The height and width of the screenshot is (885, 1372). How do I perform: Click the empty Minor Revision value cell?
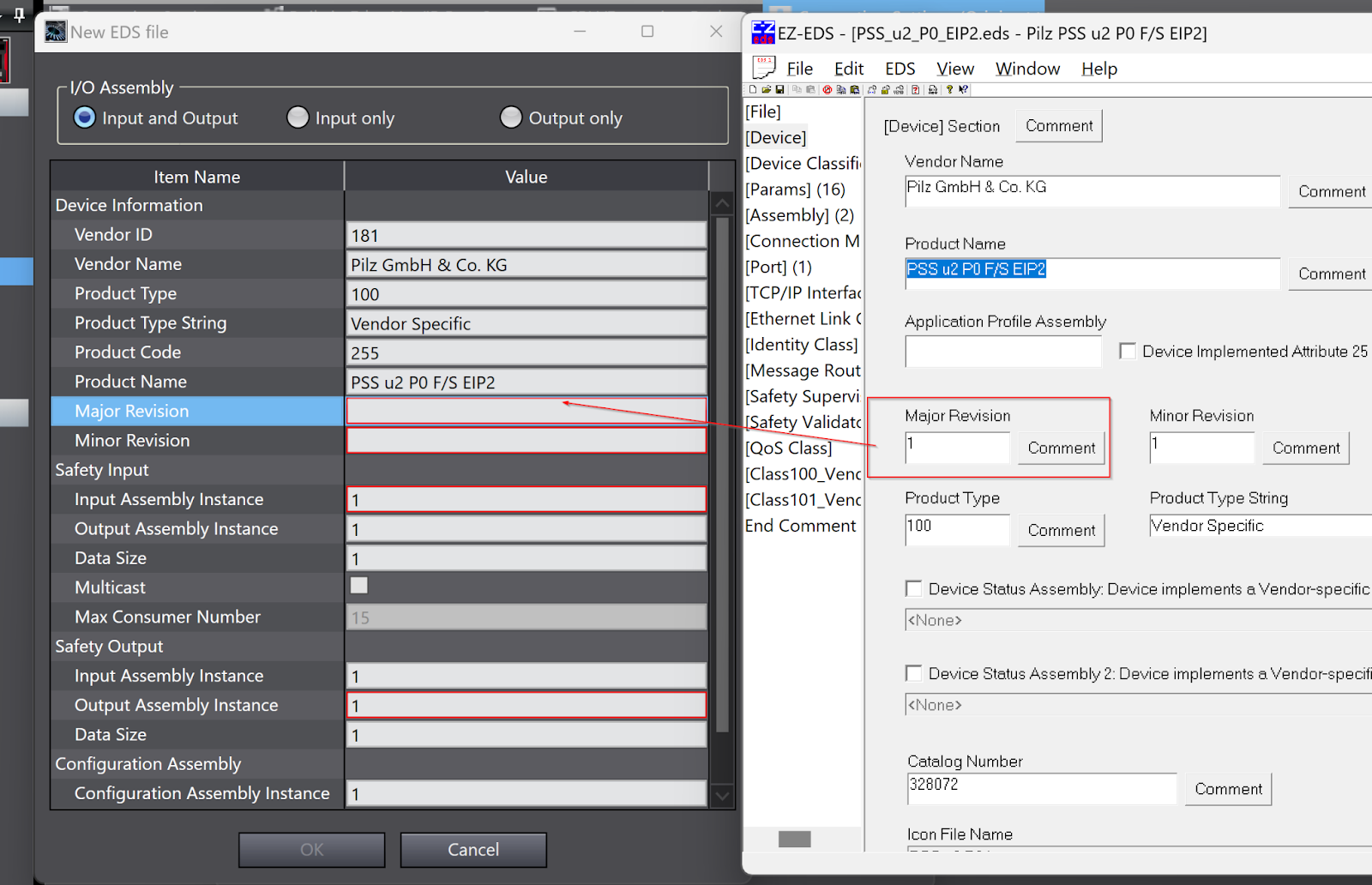tap(527, 440)
